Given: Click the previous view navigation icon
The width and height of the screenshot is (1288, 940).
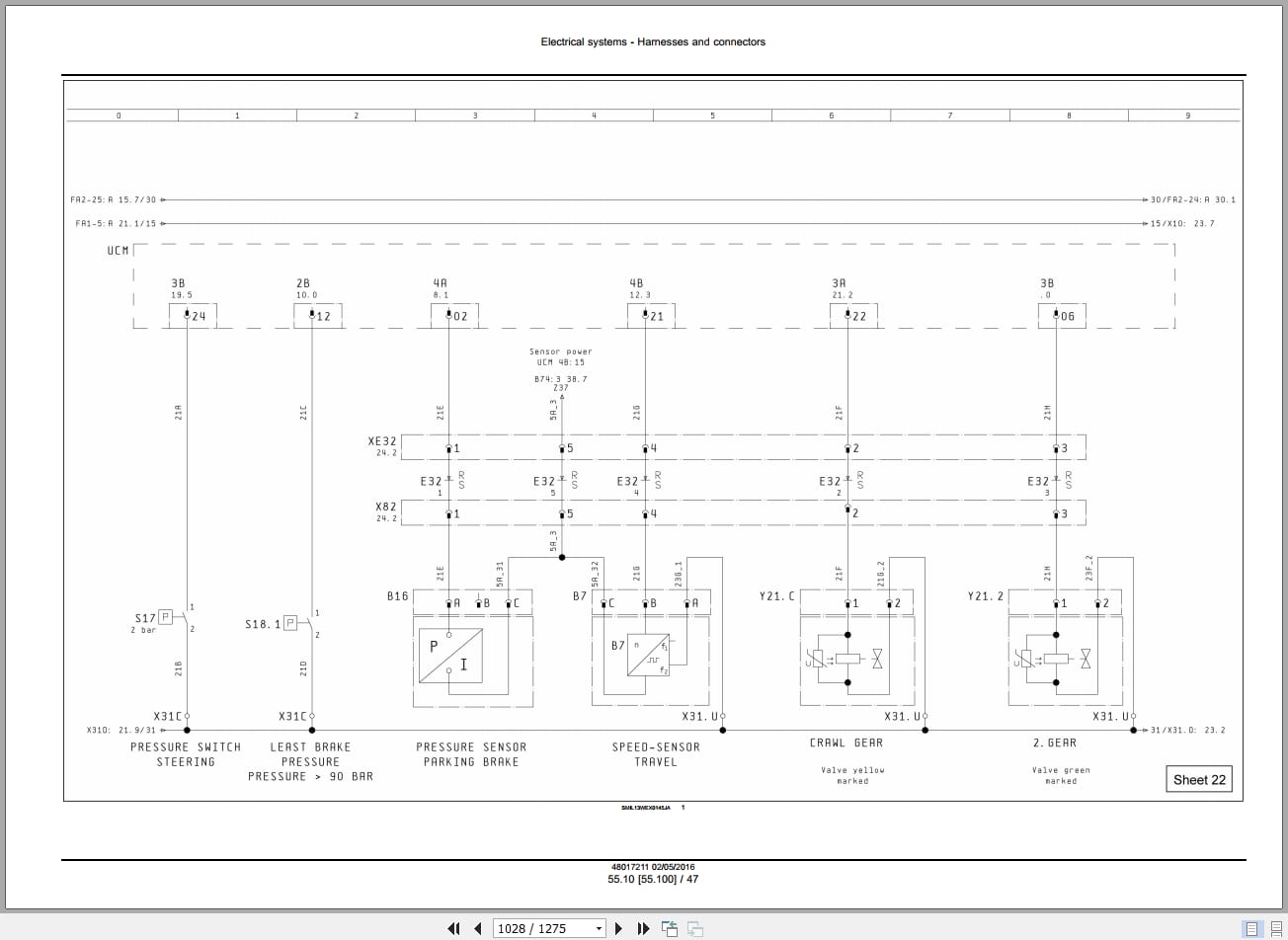Looking at the screenshot, I should point(670,928).
